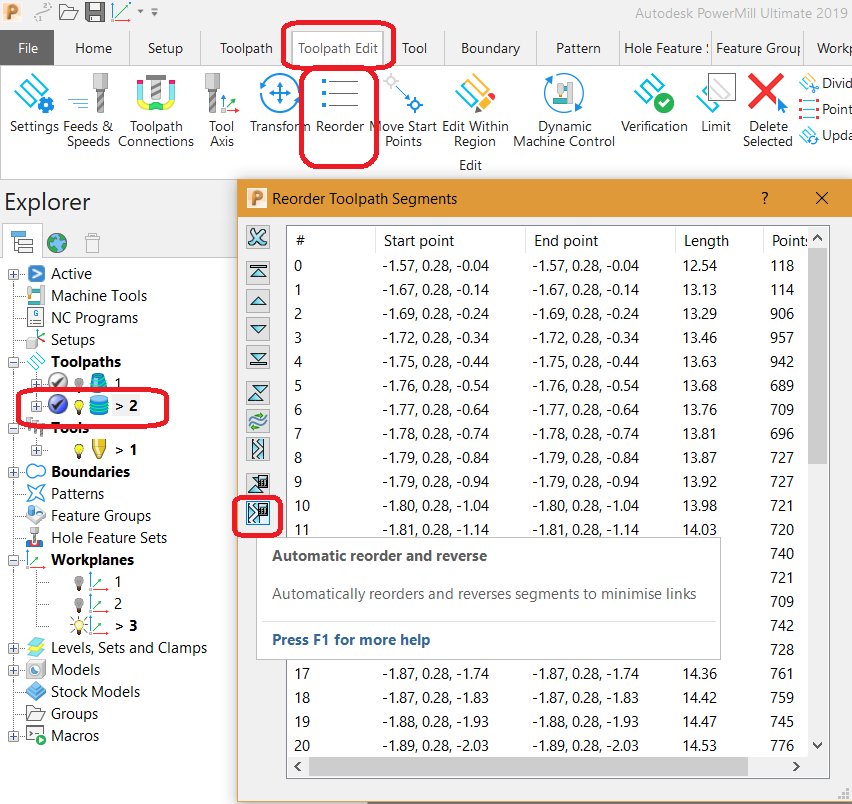
Task: Toggle the lightbulb visibility on toolpath 2
Action: pyautogui.click(x=77, y=407)
